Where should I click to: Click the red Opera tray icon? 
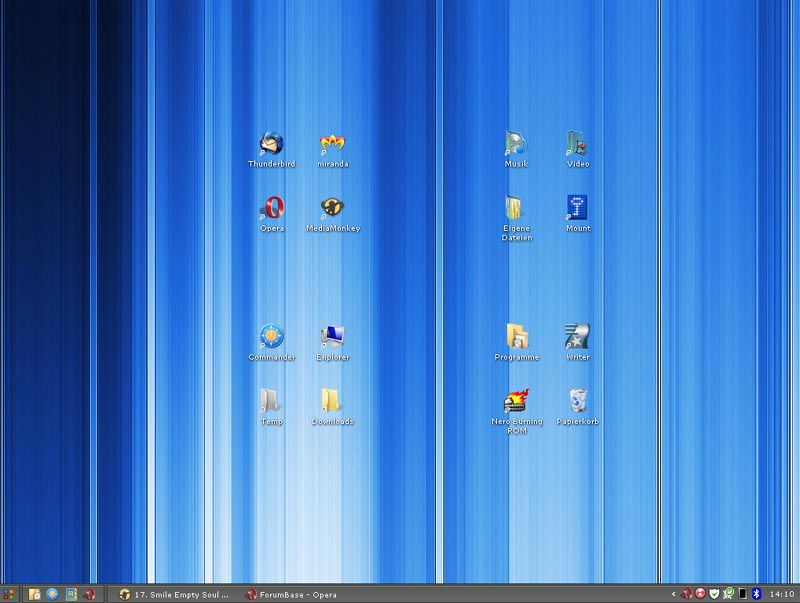click(x=687, y=593)
